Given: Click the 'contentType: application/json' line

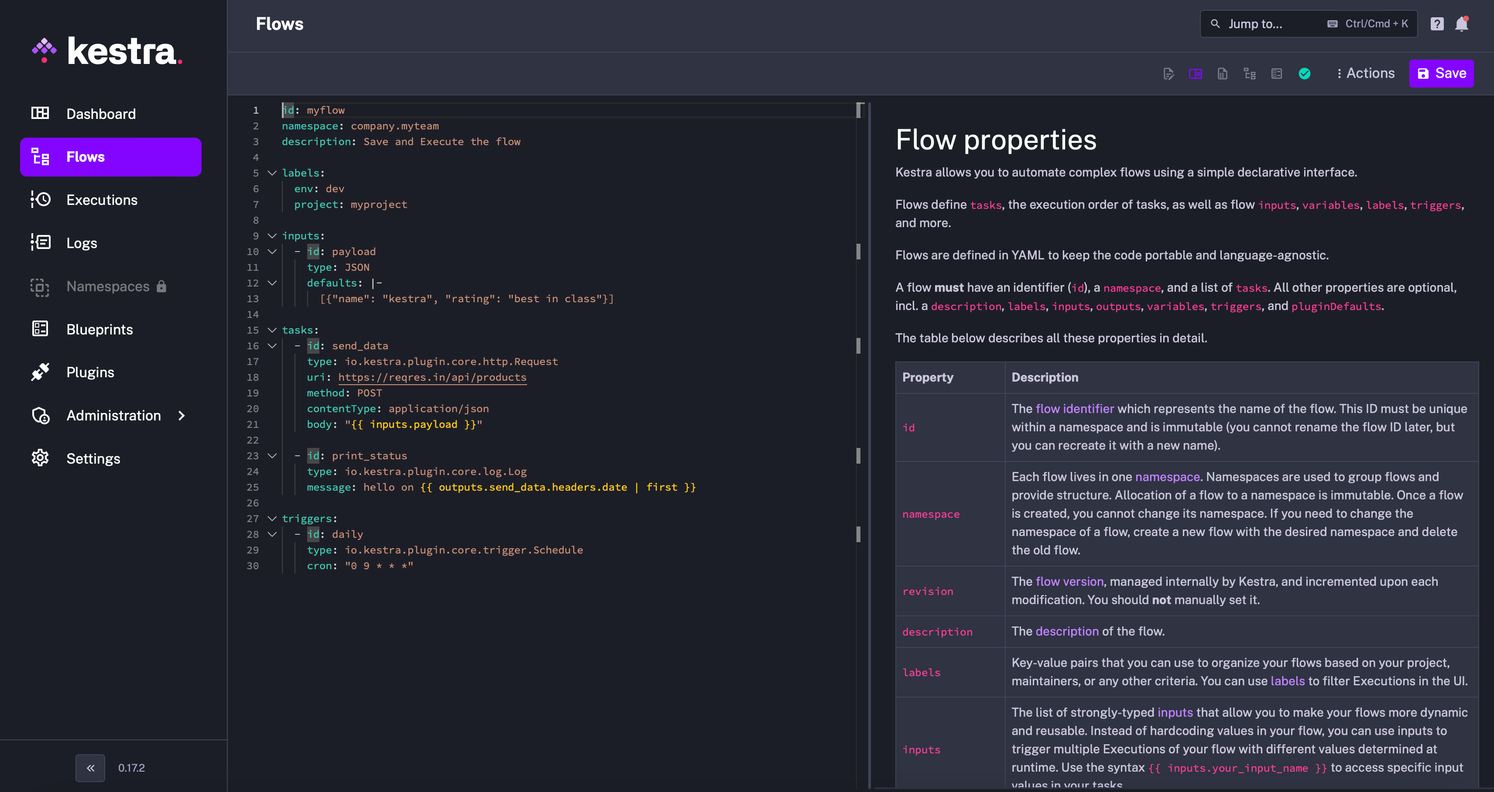Looking at the screenshot, I should pyautogui.click(x=398, y=408).
